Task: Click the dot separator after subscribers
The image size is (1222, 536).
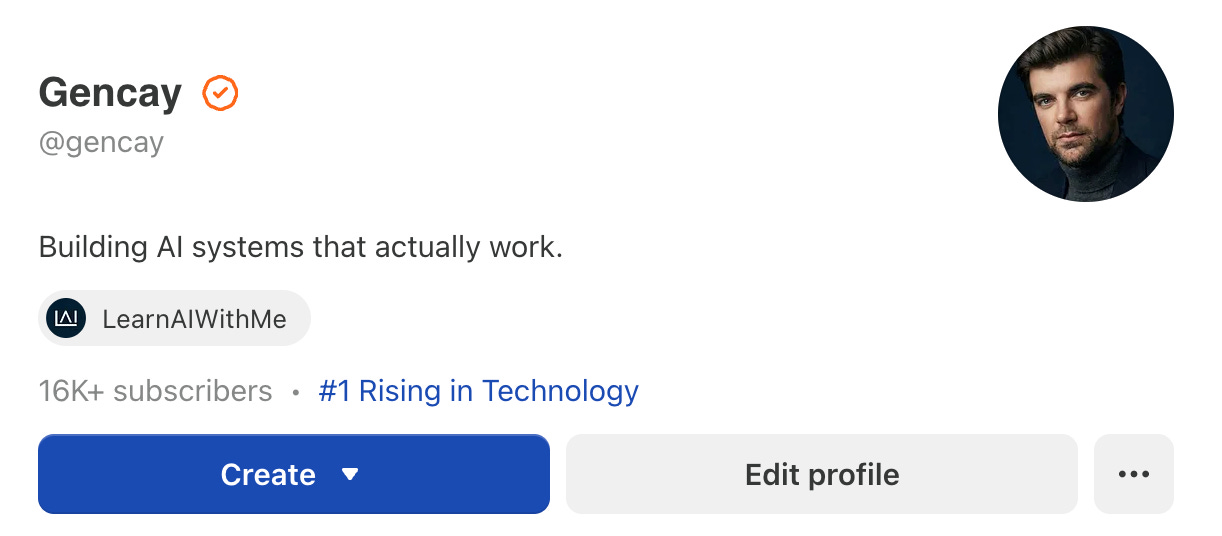Action: click(295, 393)
